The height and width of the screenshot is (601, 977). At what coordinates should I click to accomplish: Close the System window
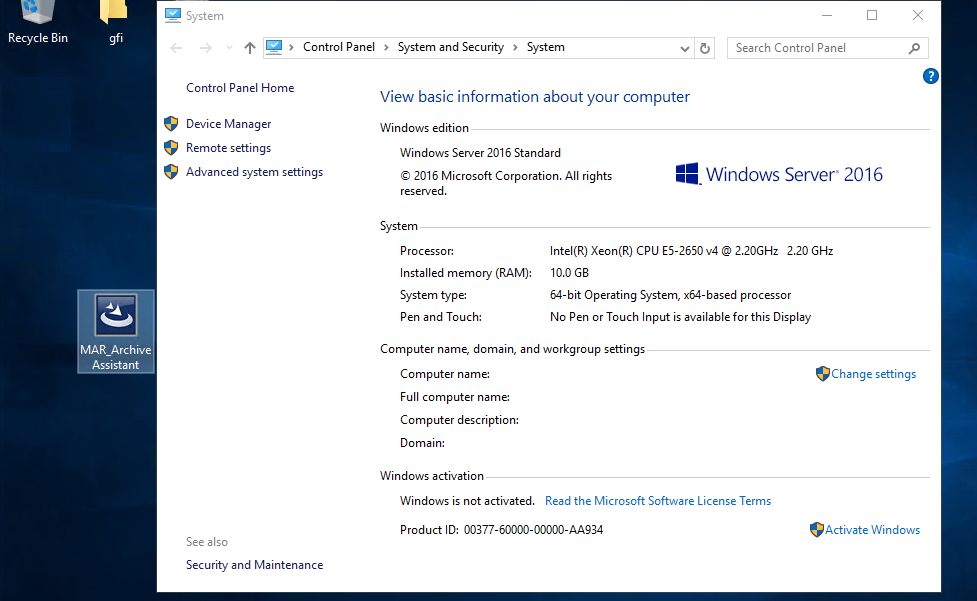tap(918, 16)
